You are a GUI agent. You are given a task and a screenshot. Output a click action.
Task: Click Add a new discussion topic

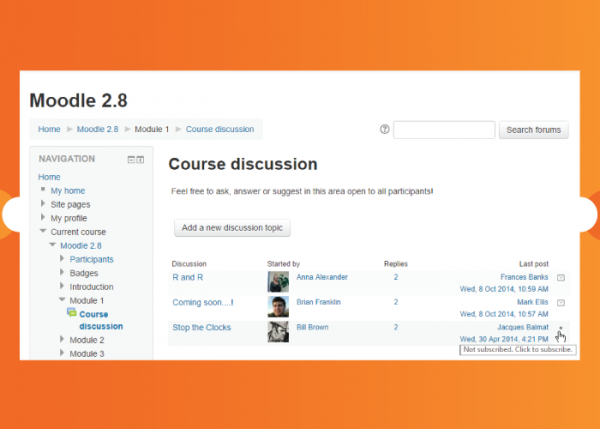coord(232,228)
